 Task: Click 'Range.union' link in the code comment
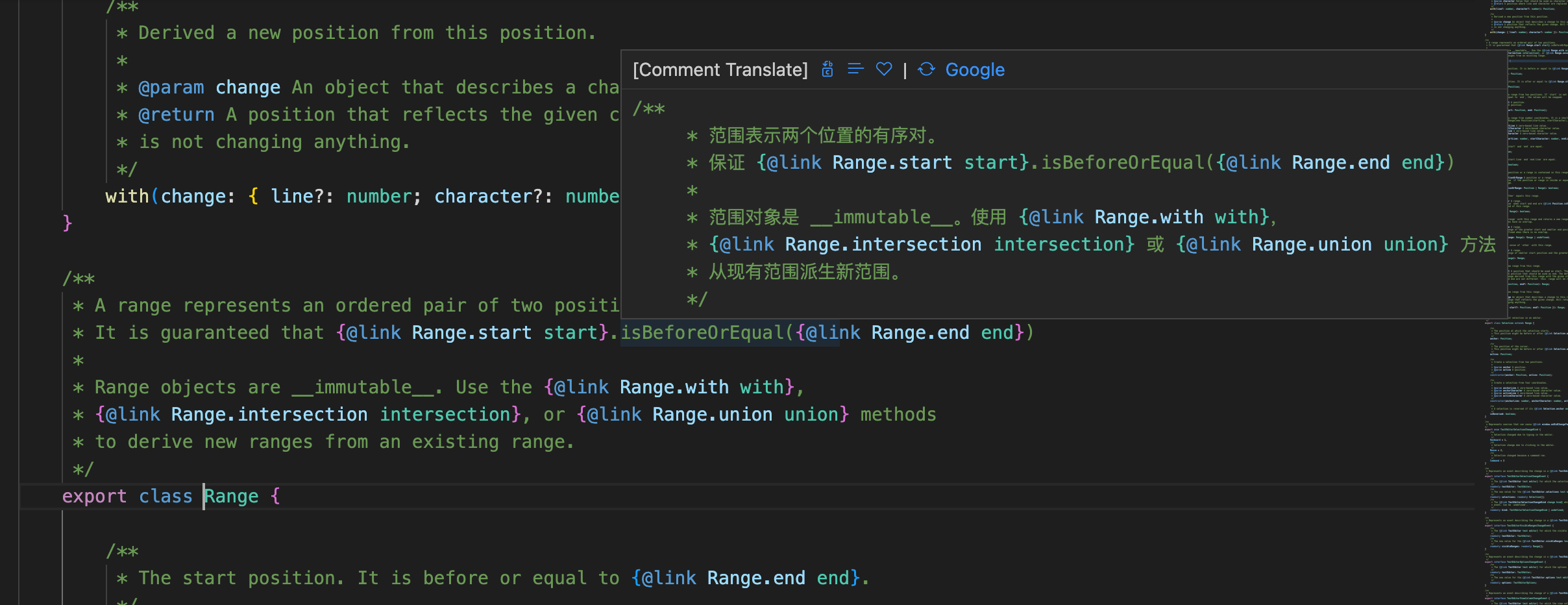click(x=713, y=414)
